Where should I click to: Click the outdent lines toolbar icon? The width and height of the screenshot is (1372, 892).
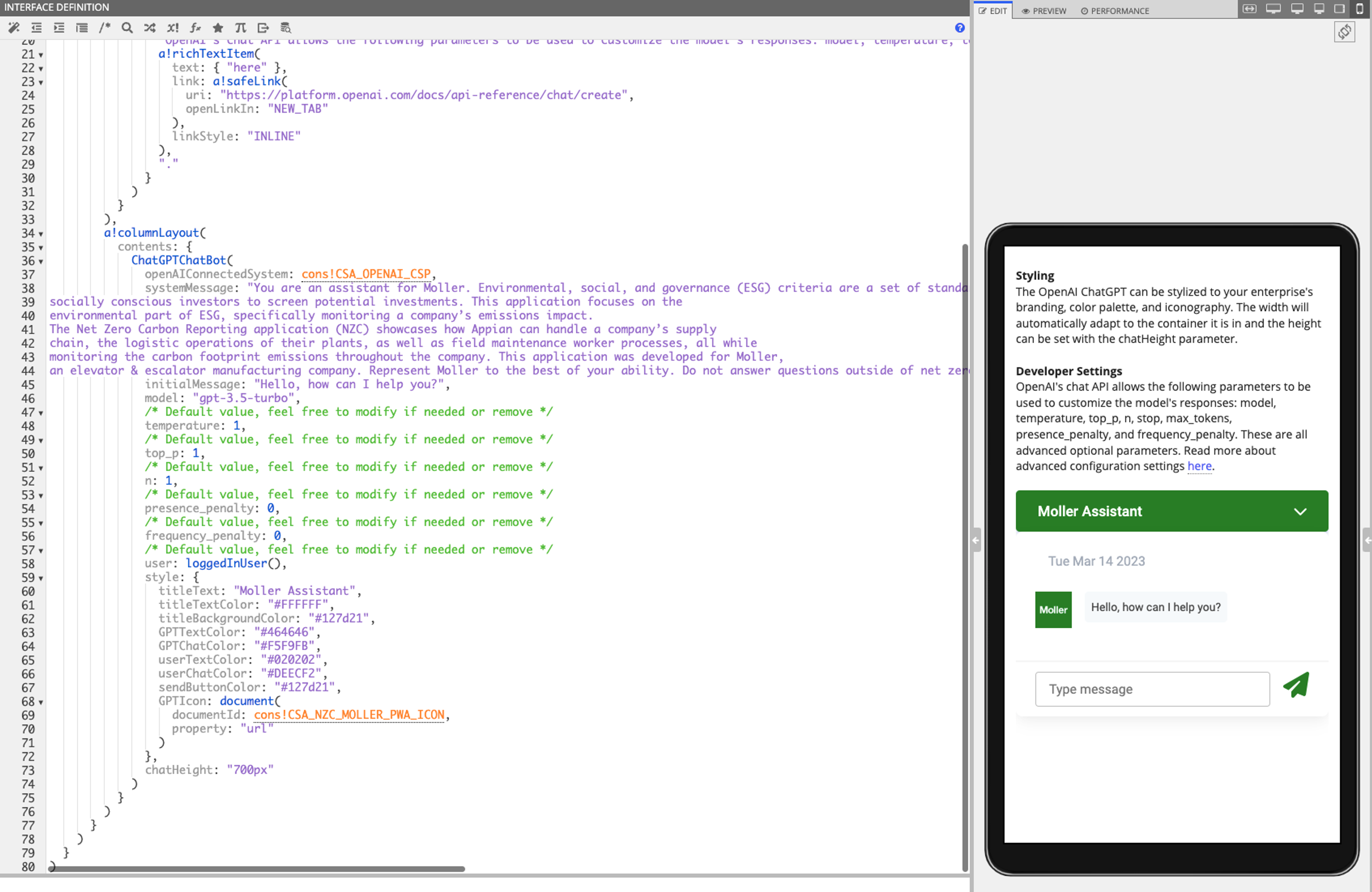tap(36, 28)
